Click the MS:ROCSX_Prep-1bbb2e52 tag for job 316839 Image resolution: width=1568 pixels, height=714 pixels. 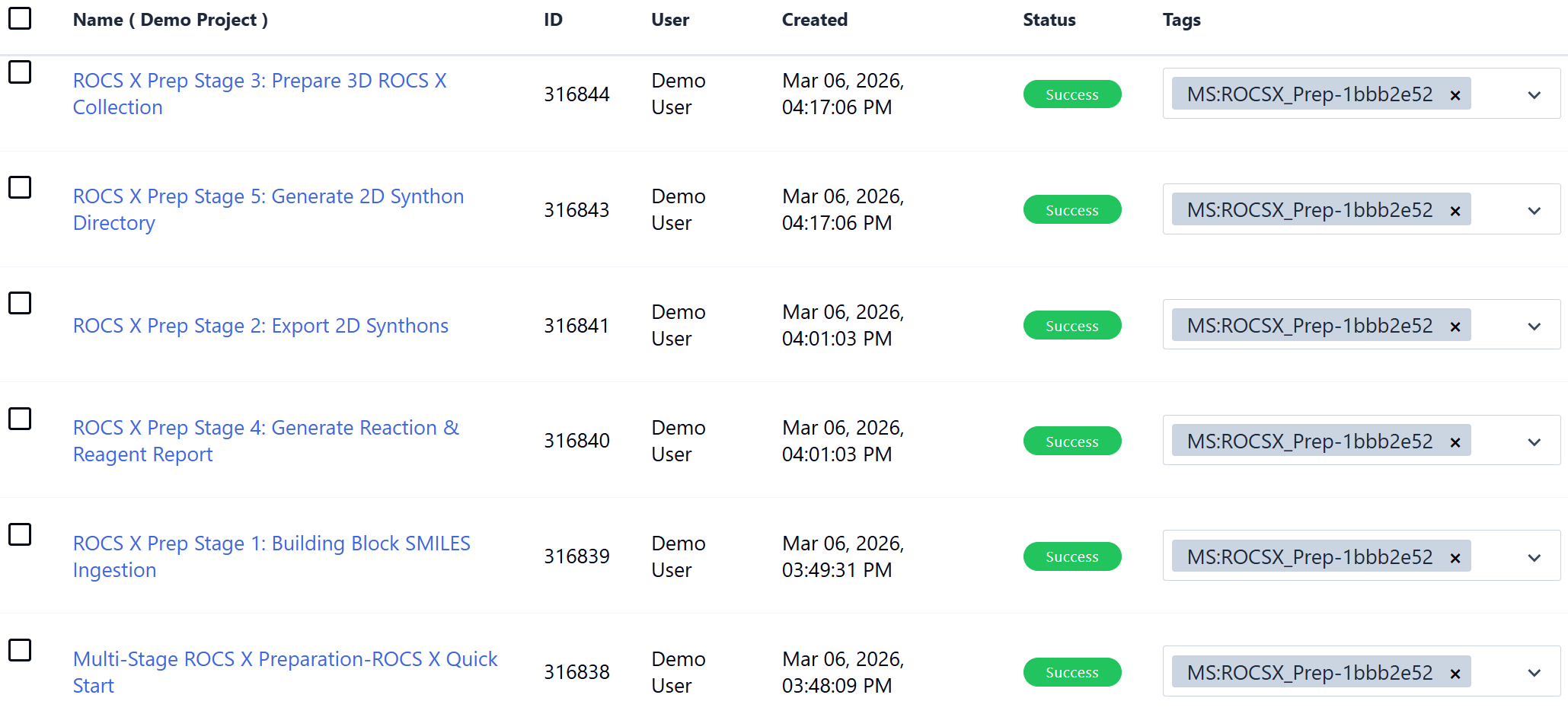click(1309, 557)
